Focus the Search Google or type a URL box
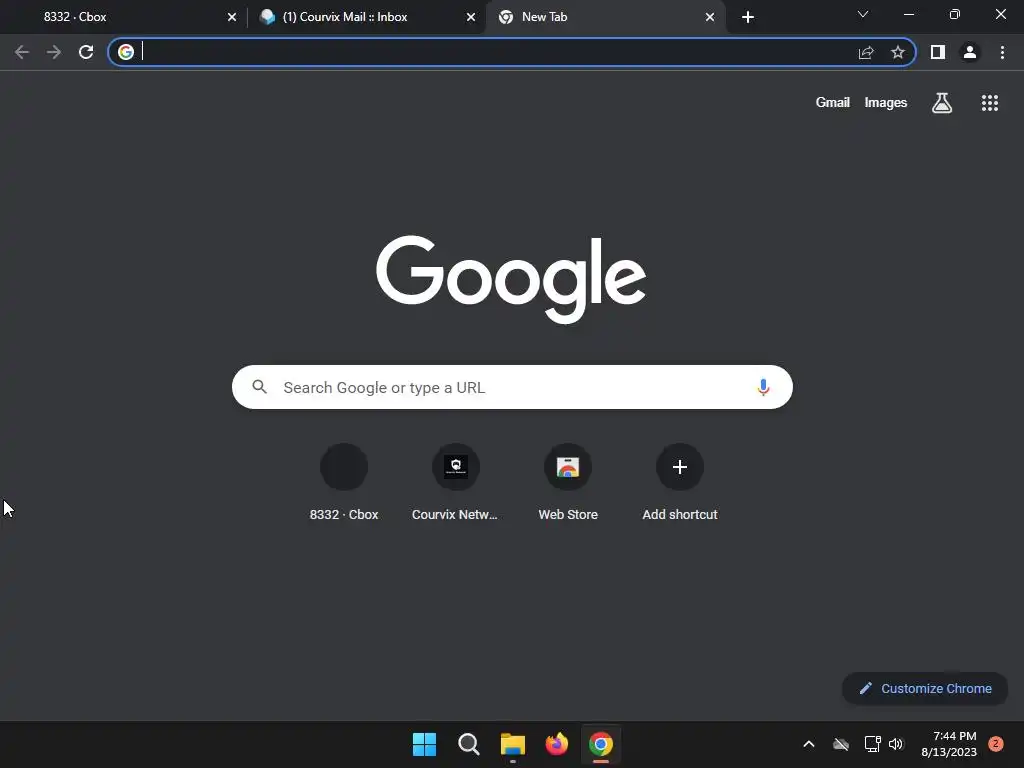 (512, 387)
